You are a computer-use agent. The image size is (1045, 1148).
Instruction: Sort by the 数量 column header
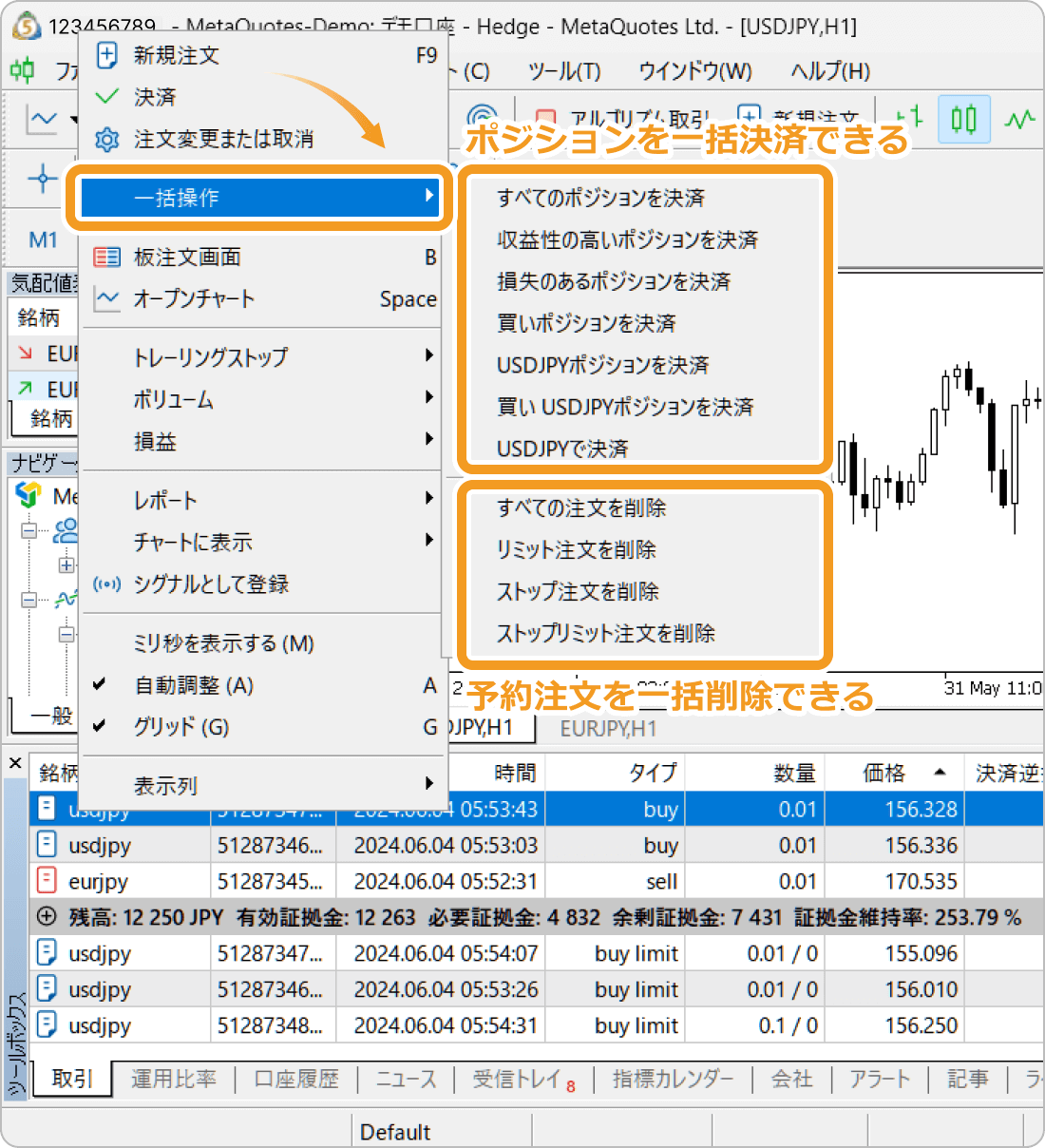[x=756, y=773]
